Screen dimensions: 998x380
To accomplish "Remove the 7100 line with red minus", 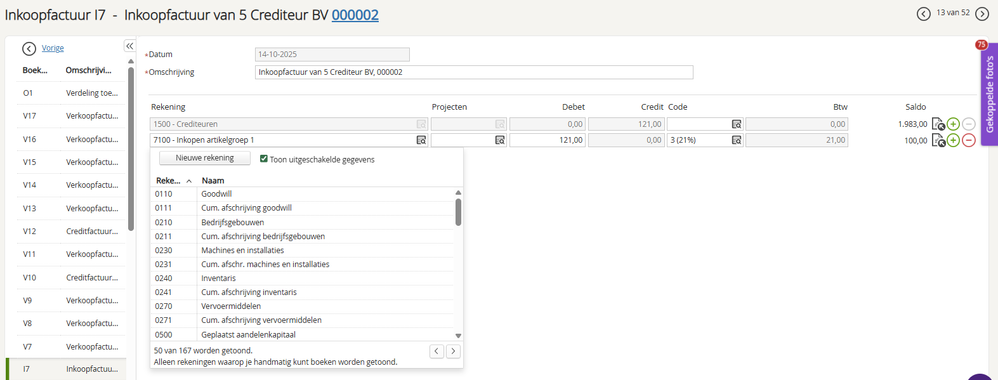I will 968,141.
